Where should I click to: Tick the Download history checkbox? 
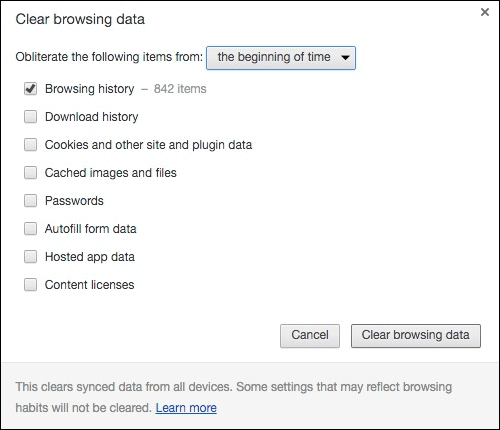[30, 117]
